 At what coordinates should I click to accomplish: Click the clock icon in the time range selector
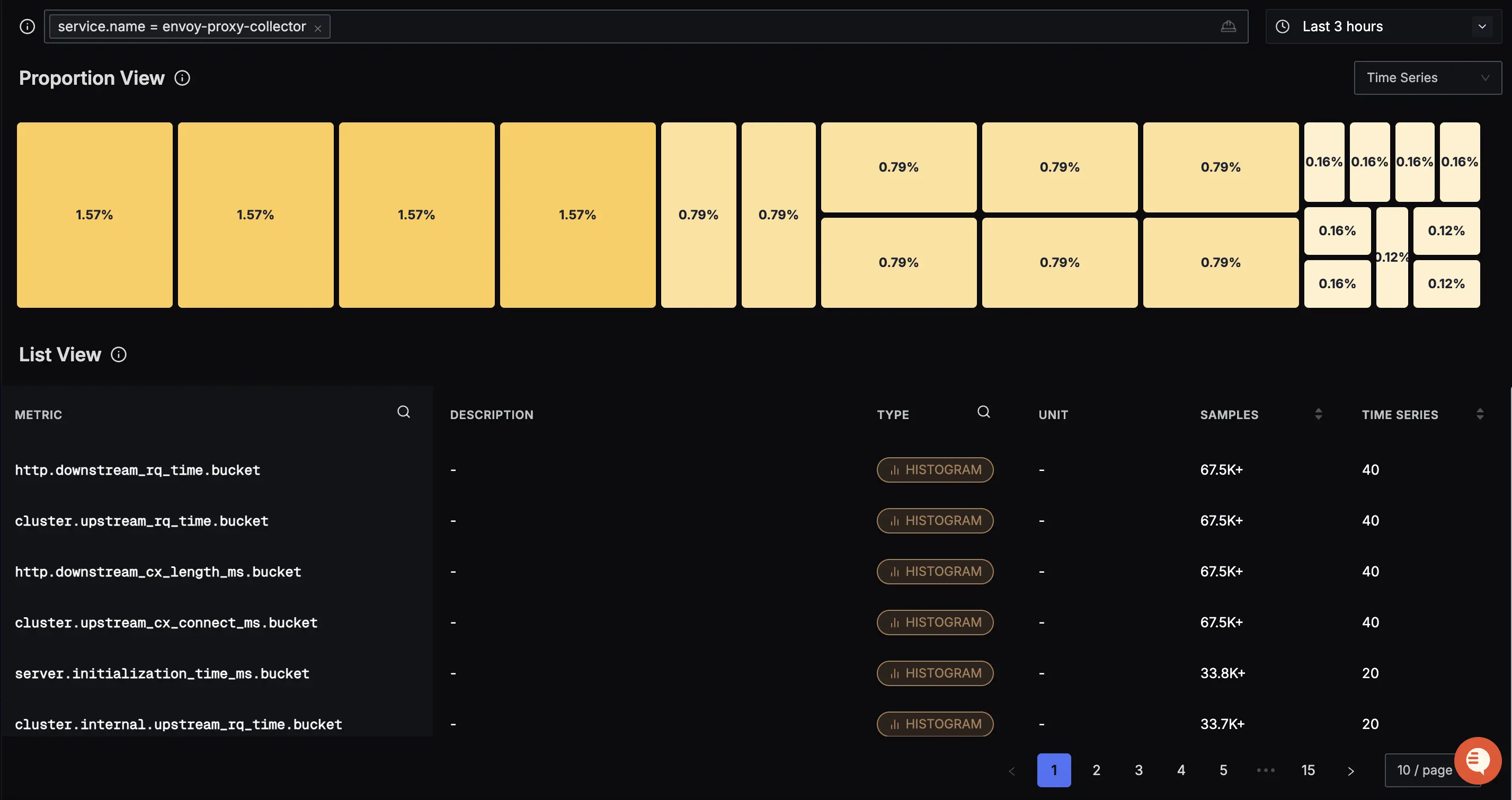[x=1283, y=26]
